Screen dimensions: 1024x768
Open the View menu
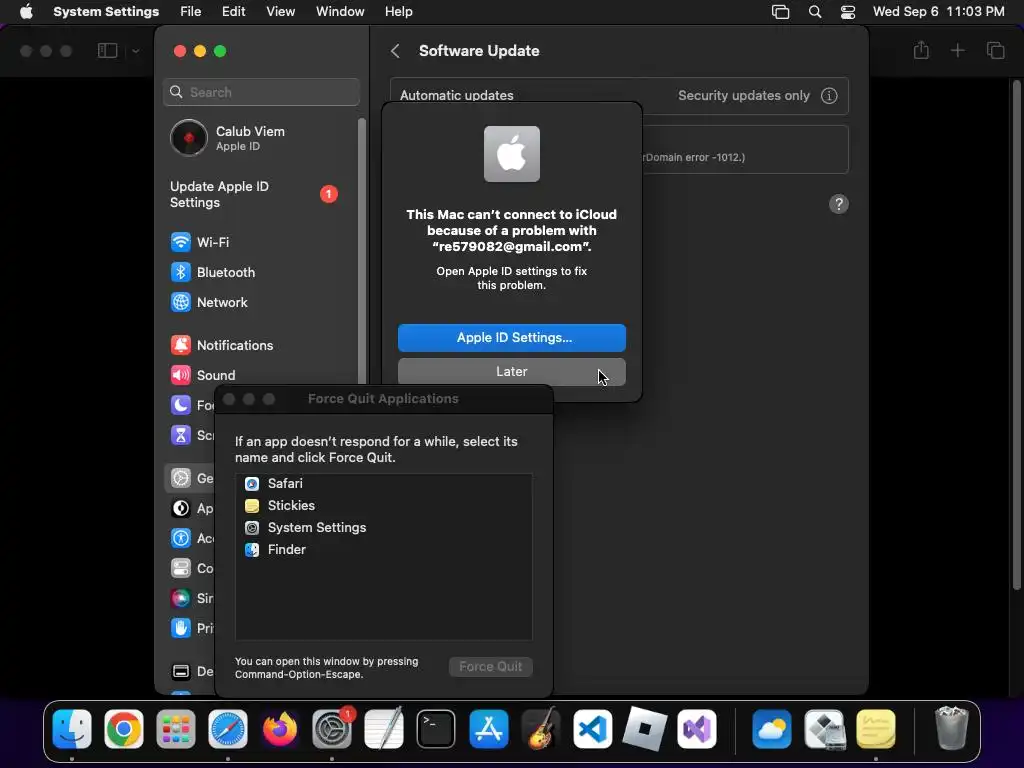[x=280, y=12]
